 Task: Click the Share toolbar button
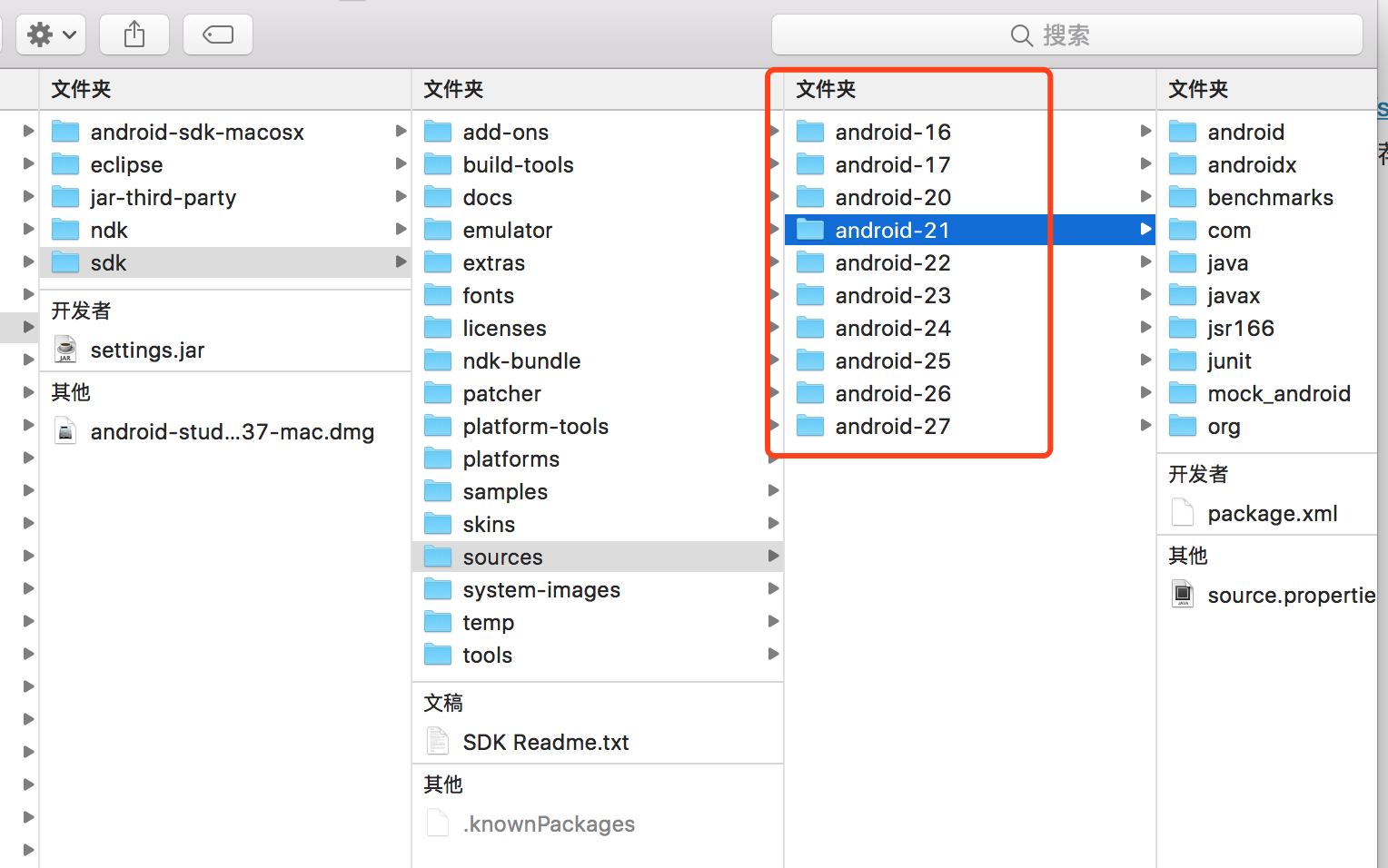click(134, 35)
